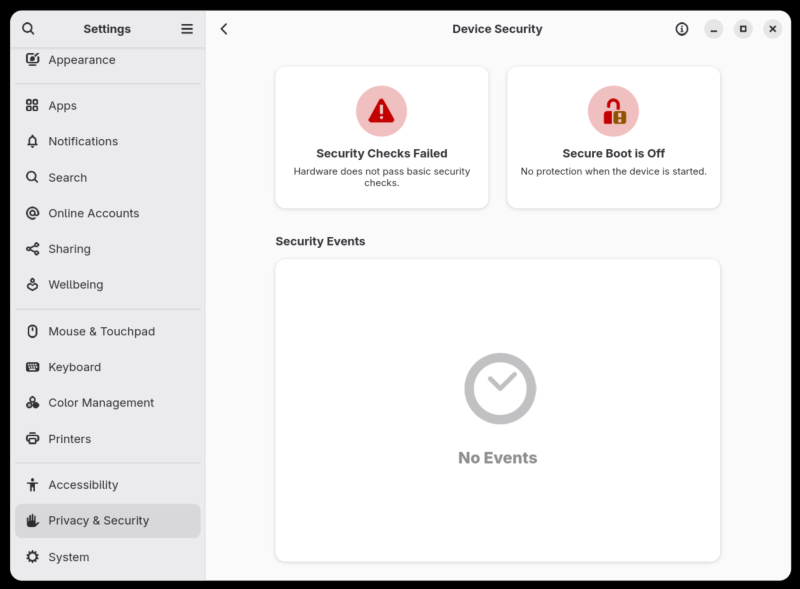Image resolution: width=800 pixels, height=589 pixels.
Task: Click the Secure Boot is Off card
Action: click(613, 136)
